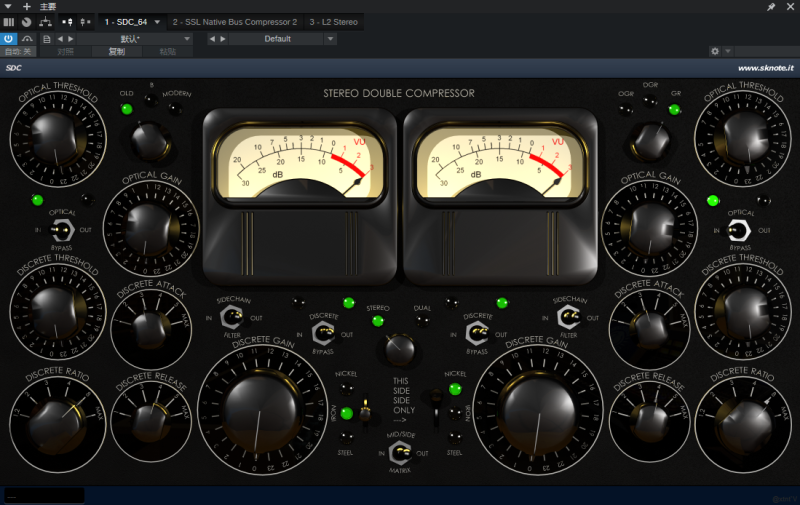Click the bottom-left black status field

[44, 496]
